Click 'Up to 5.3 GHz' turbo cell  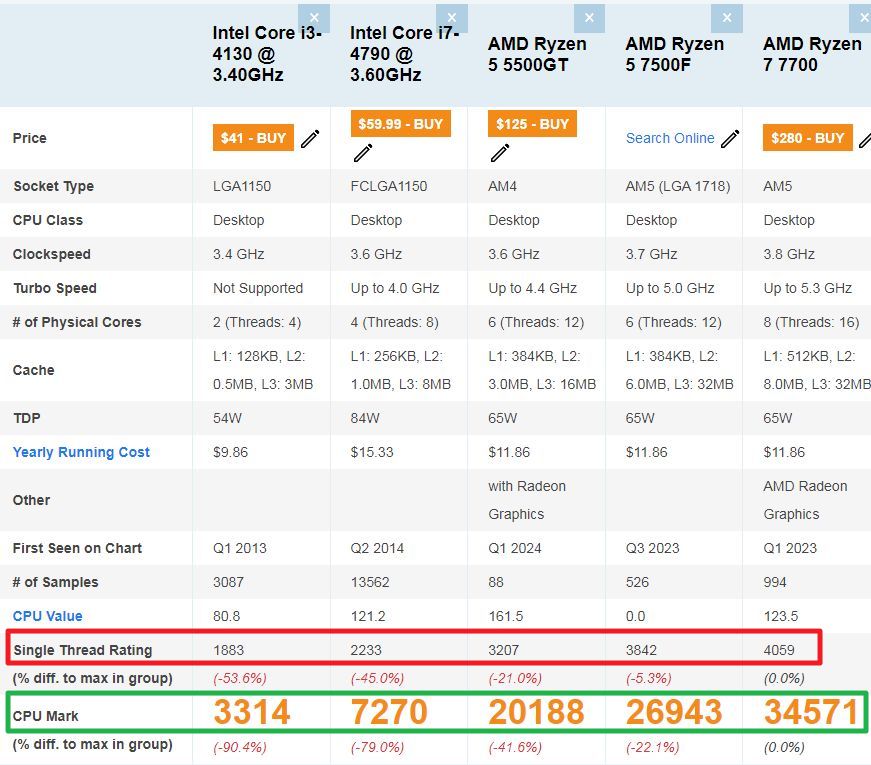808,288
